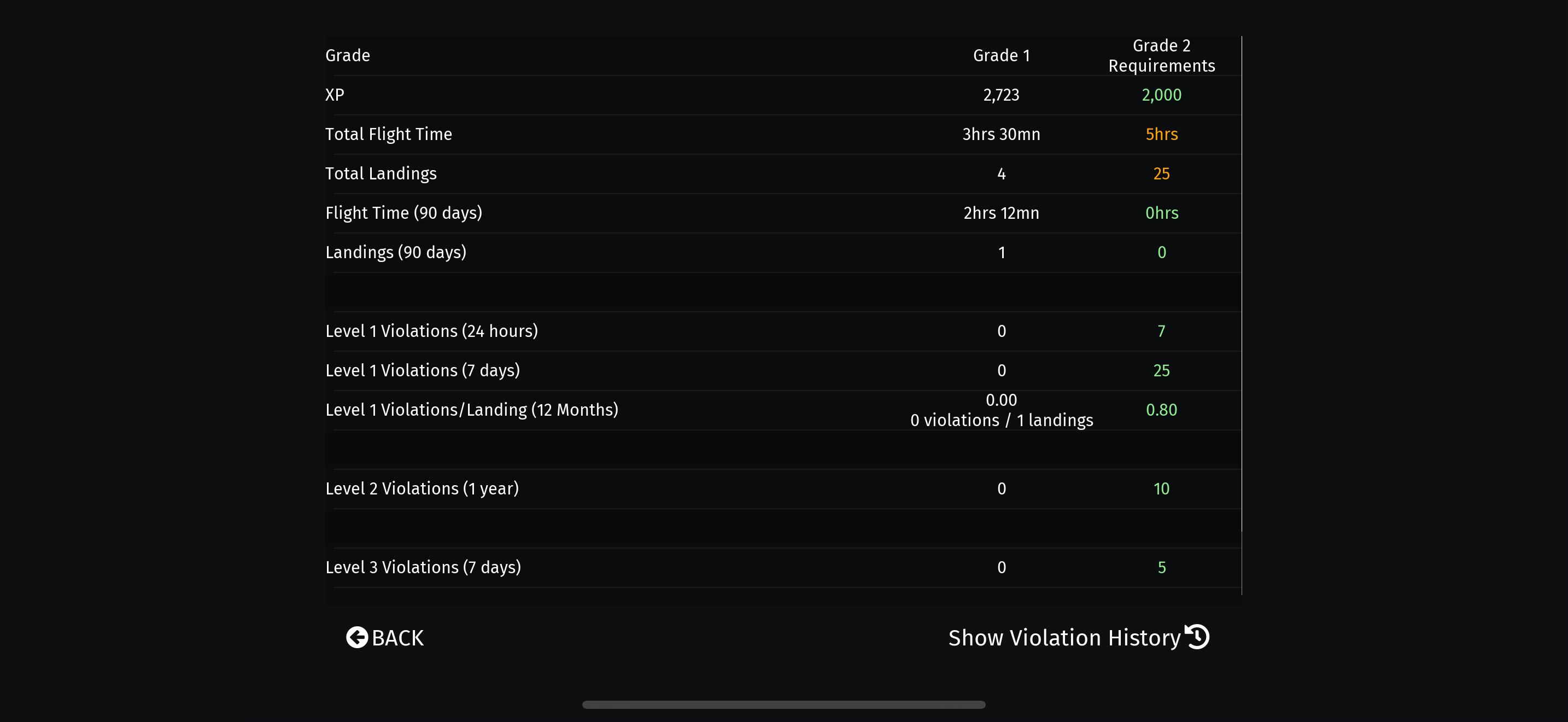
Task: Click the violation history clock icon
Action: [x=1197, y=637]
